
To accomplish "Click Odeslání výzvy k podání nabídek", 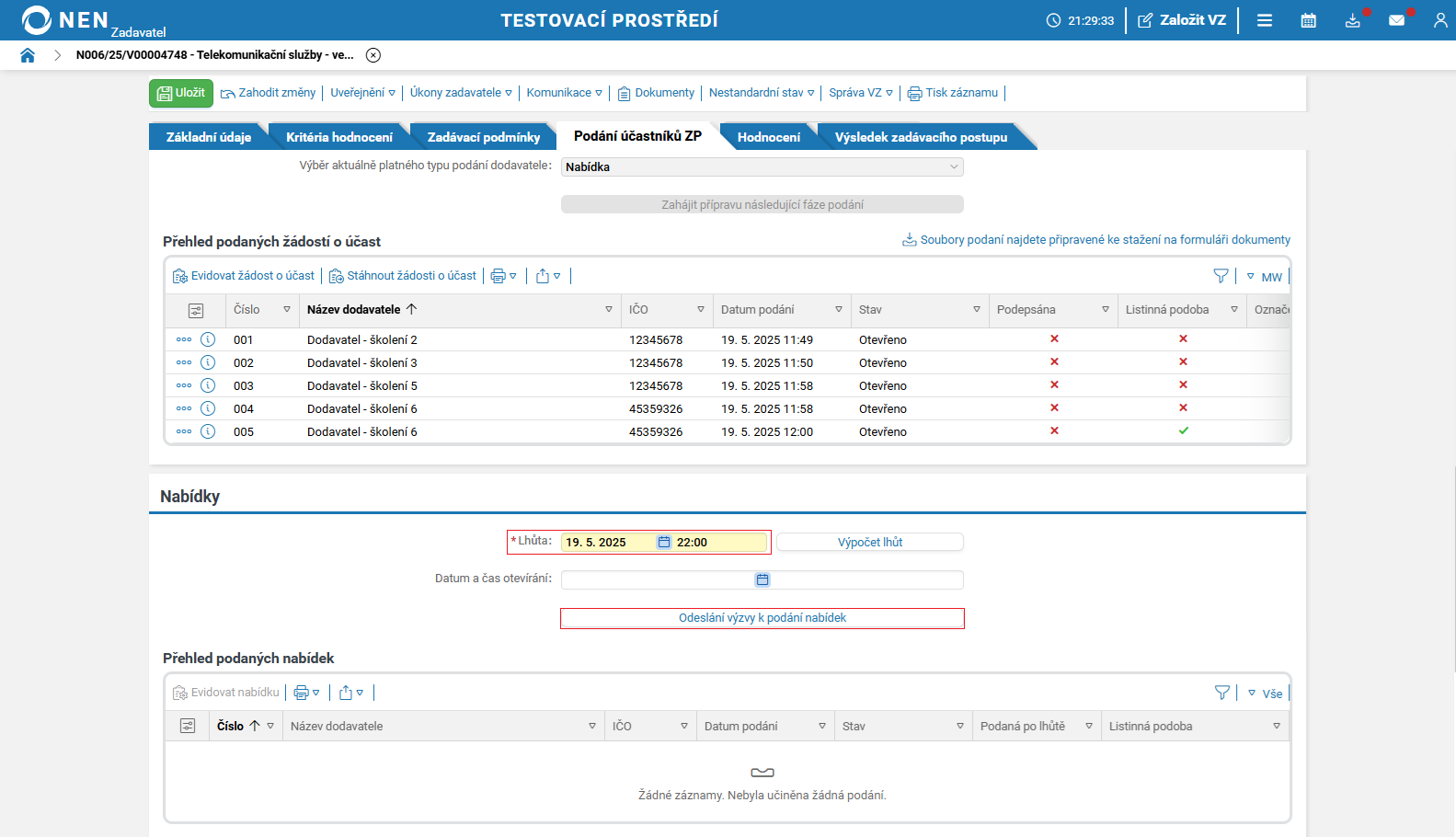I will click(x=762, y=618).
